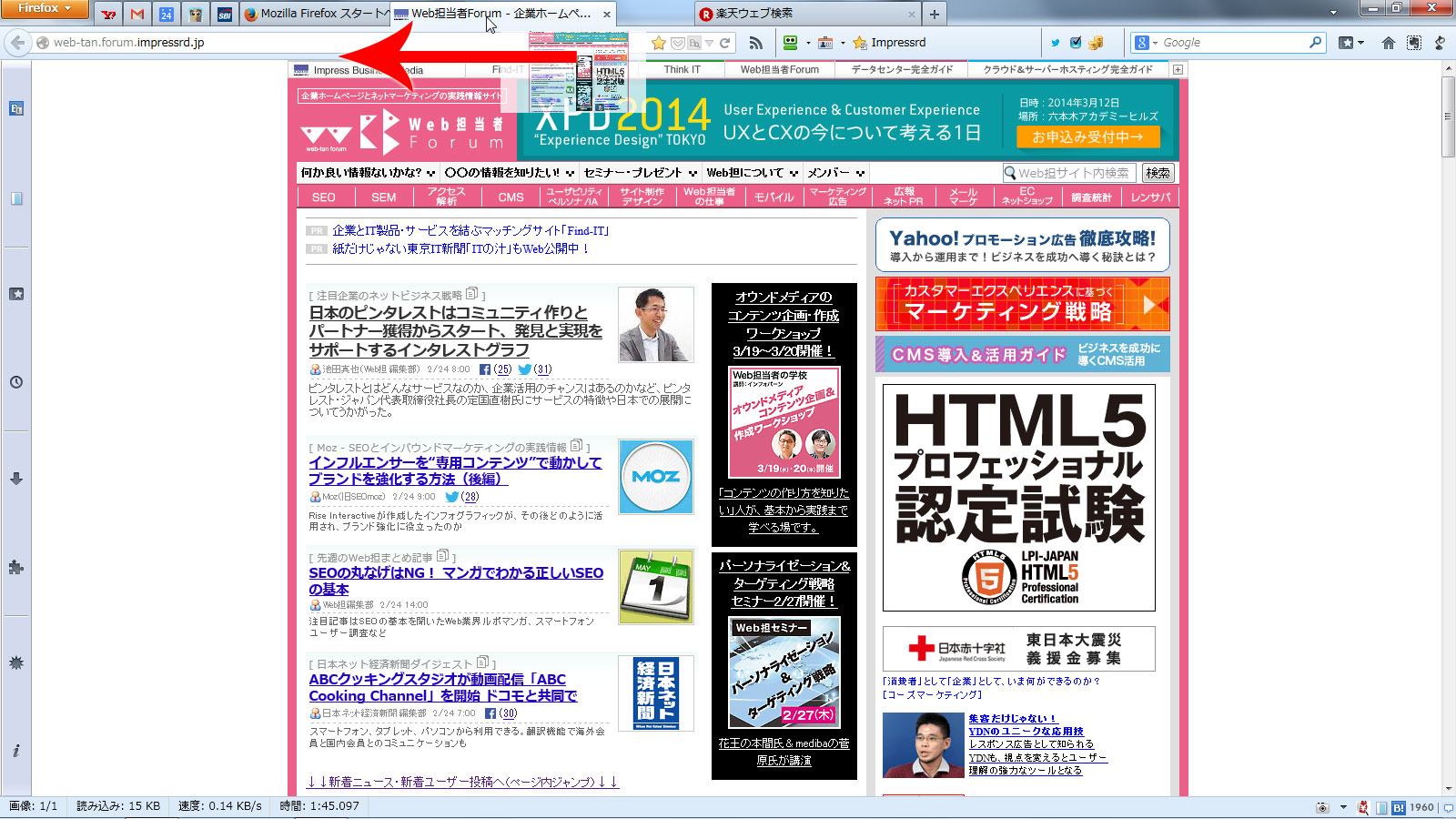
Task: Click the Yahoo!プロモーション広告 banner
Action: [x=1023, y=245]
